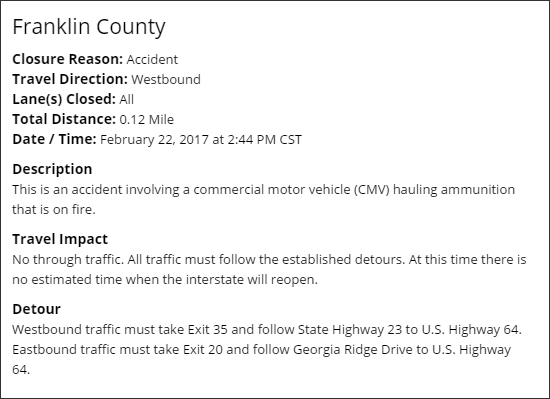Click the phrase 'that is on fire.'
Viewport: 550px width, 399px height.
click(x=54, y=210)
